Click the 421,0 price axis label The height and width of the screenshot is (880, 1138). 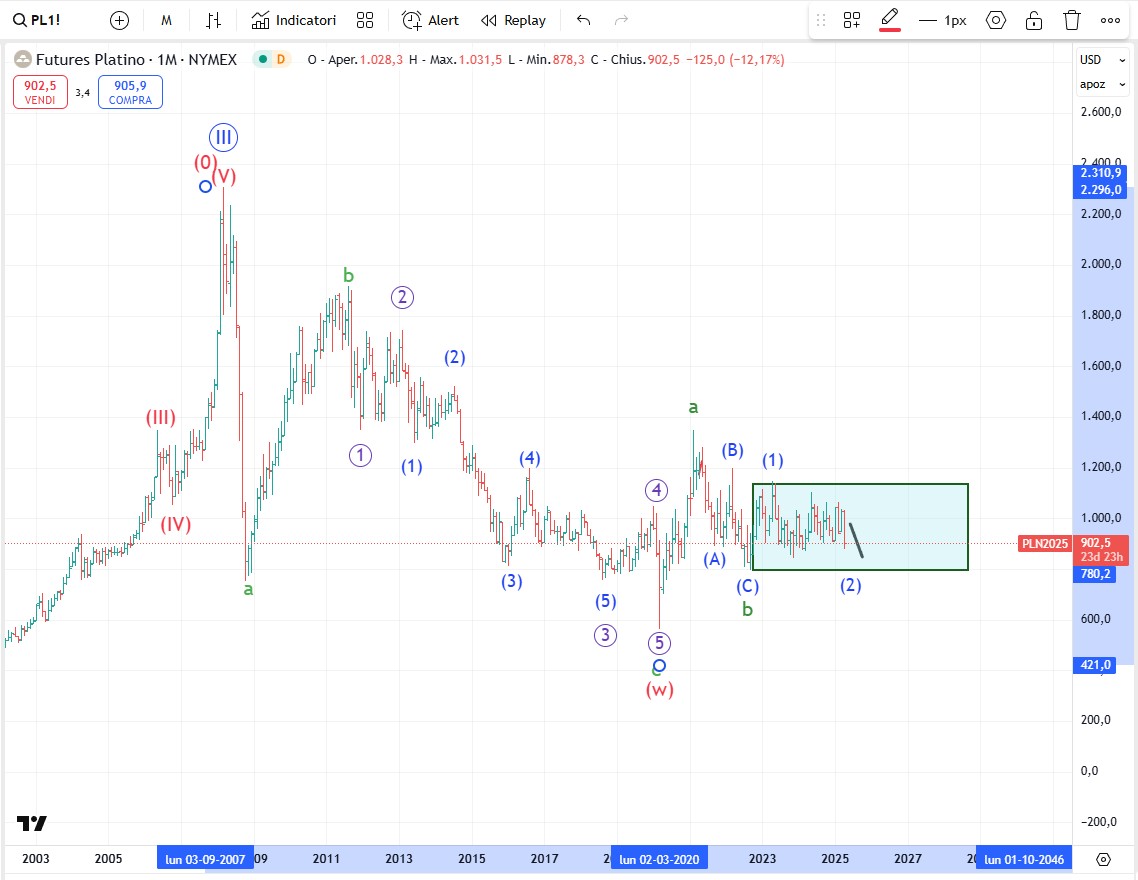click(1095, 665)
